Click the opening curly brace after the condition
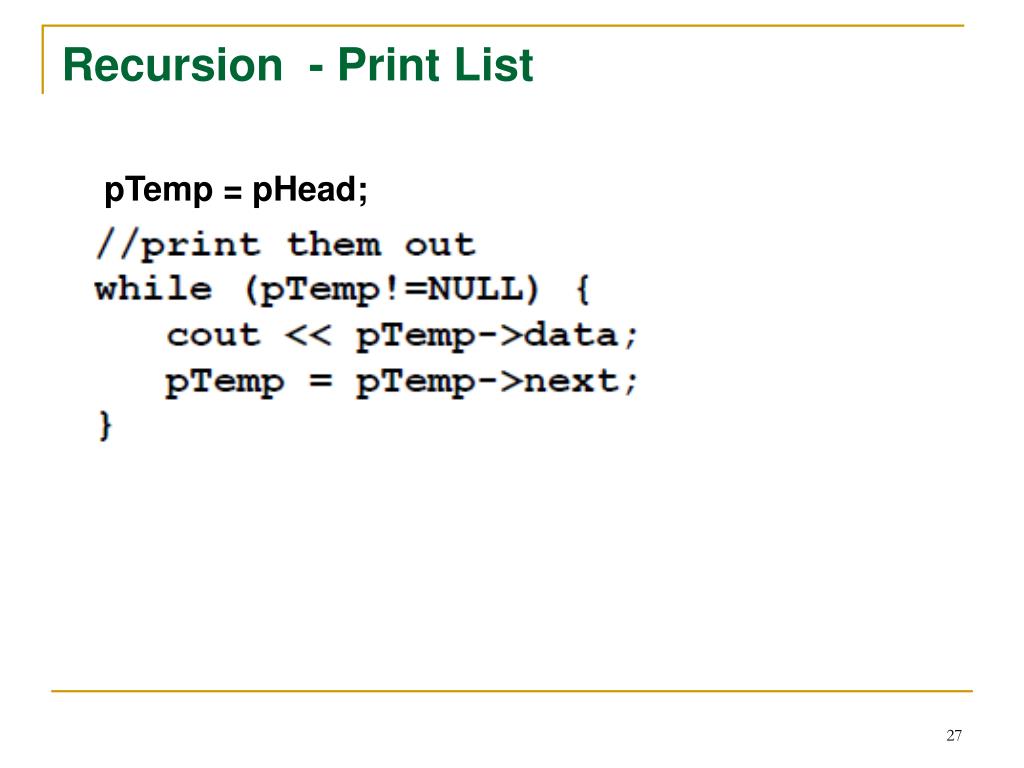 (x=582, y=290)
